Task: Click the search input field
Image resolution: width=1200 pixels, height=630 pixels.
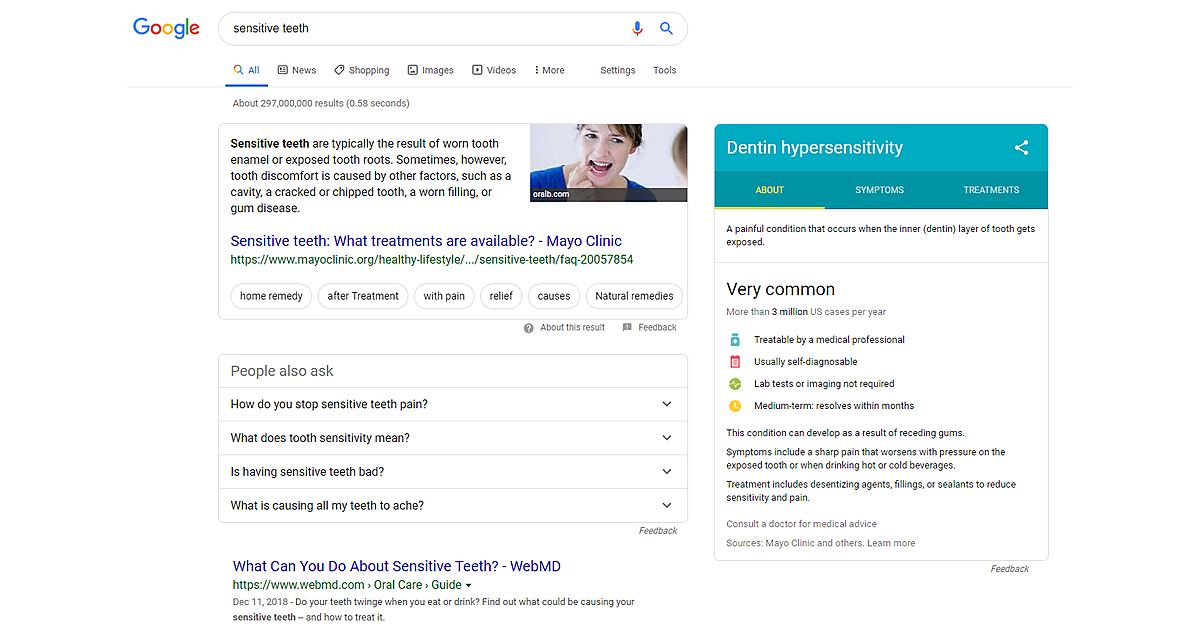Action: [x=420, y=29]
